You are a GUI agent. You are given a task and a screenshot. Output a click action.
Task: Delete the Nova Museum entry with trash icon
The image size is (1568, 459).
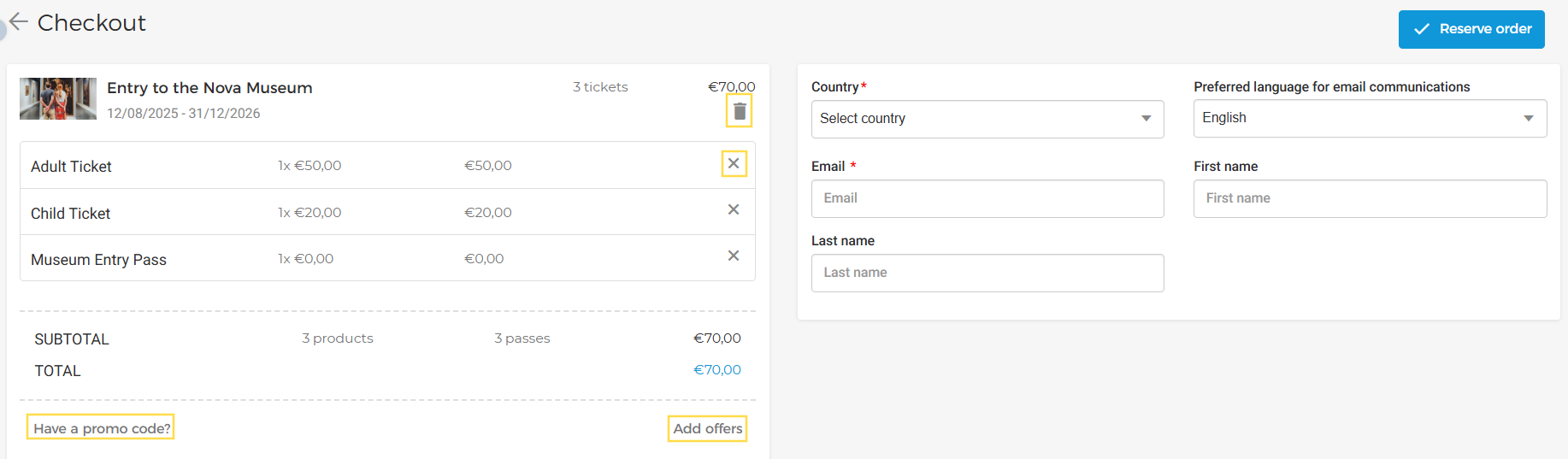740,112
